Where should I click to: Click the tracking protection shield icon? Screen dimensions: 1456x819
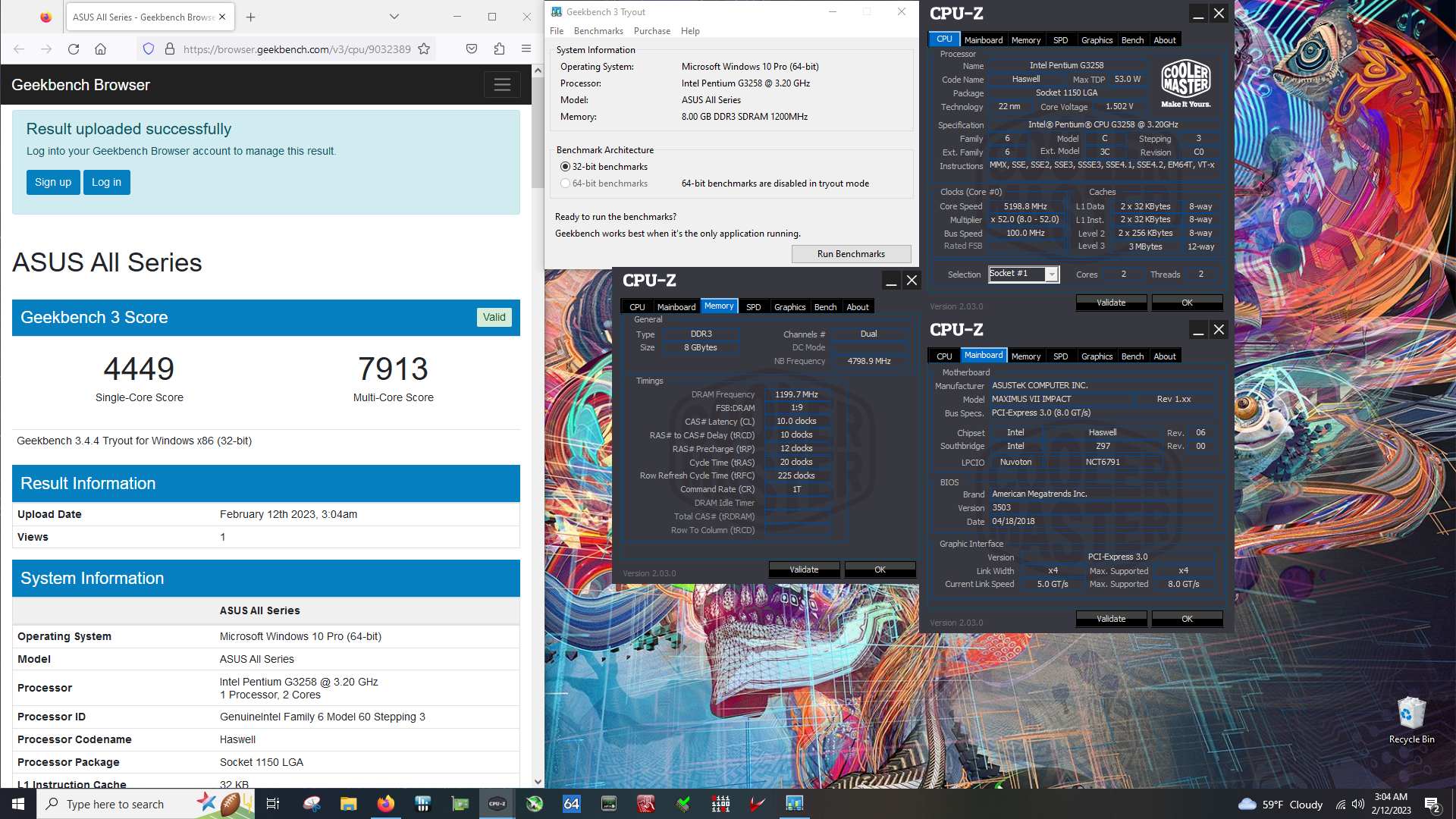[x=149, y=49]
